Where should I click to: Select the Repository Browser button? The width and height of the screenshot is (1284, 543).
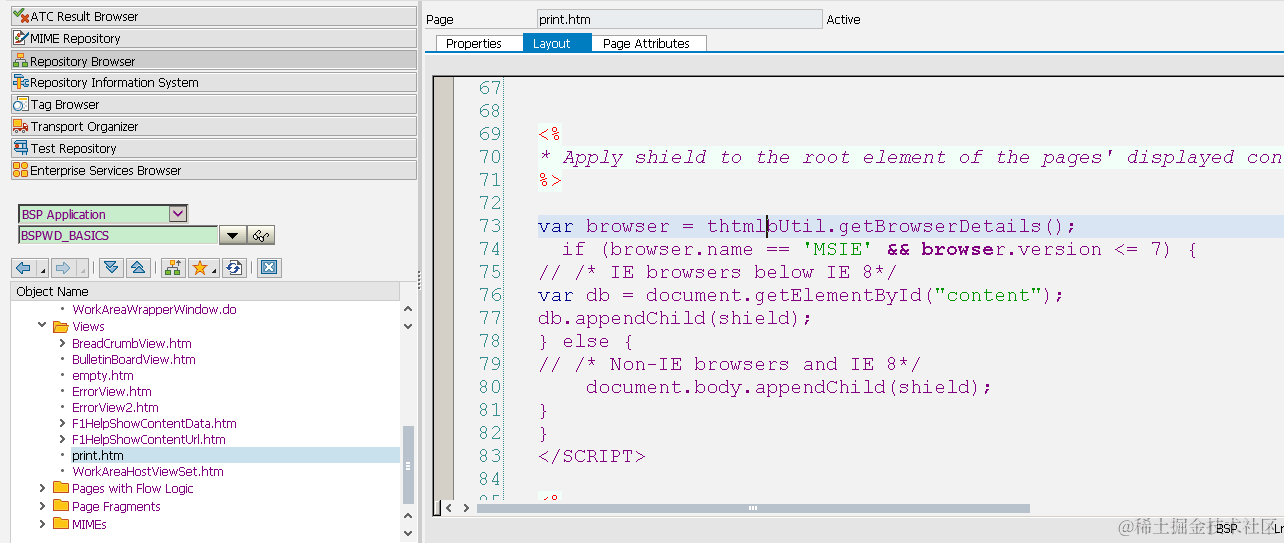[213, 60]
